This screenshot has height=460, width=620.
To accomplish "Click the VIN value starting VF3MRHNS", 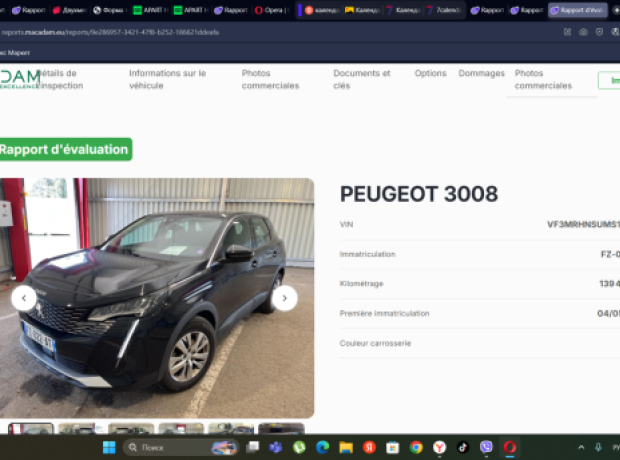I will 583,225.
